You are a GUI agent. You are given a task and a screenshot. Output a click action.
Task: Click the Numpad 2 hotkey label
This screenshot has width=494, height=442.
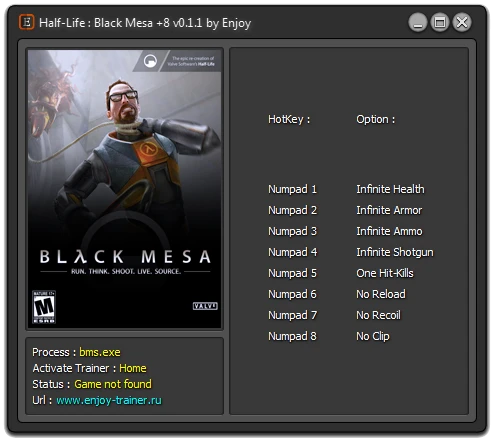tap(292, 210)
